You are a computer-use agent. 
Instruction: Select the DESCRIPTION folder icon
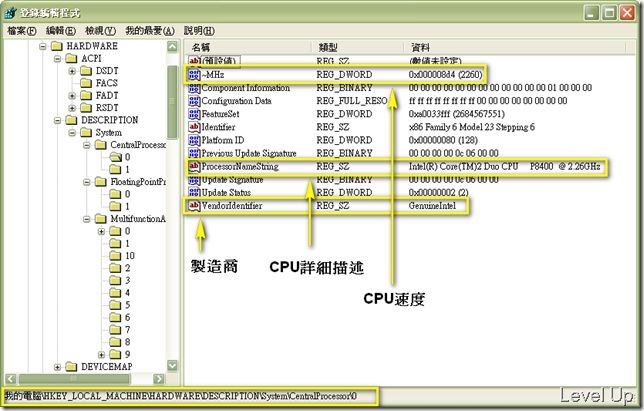pyautogui.click(x=71, y=120)
